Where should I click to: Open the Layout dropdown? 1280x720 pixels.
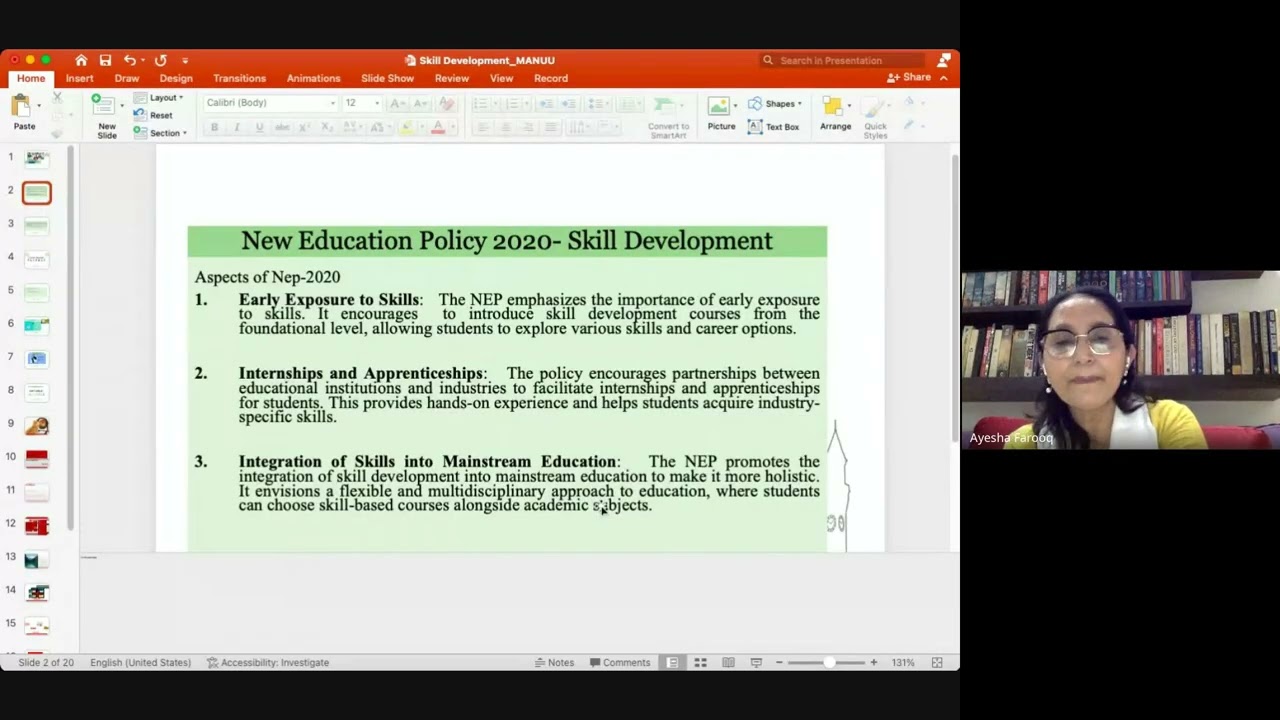[x=159, y=98]
